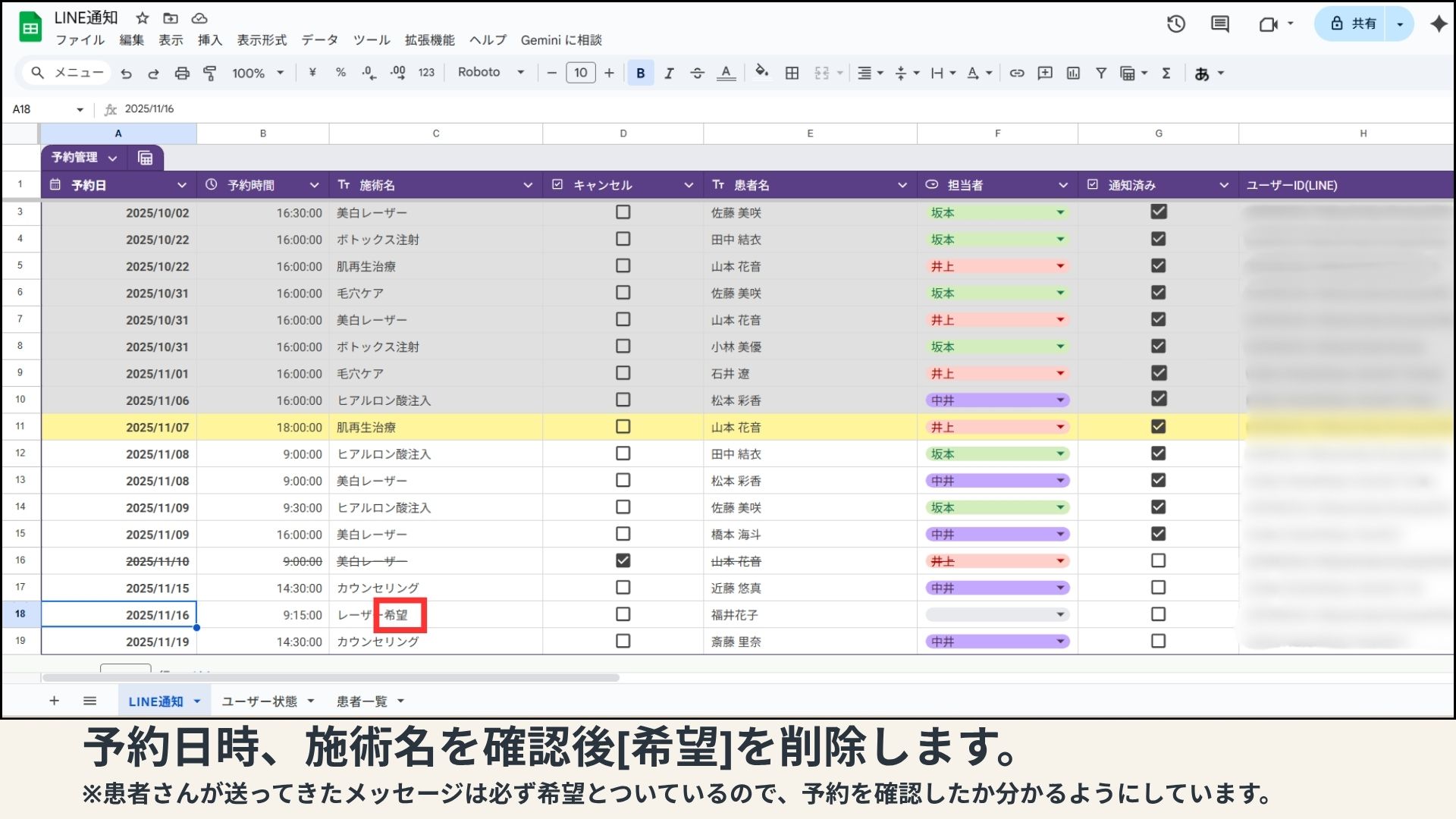Click the insert link icon

coord(1016,73)
